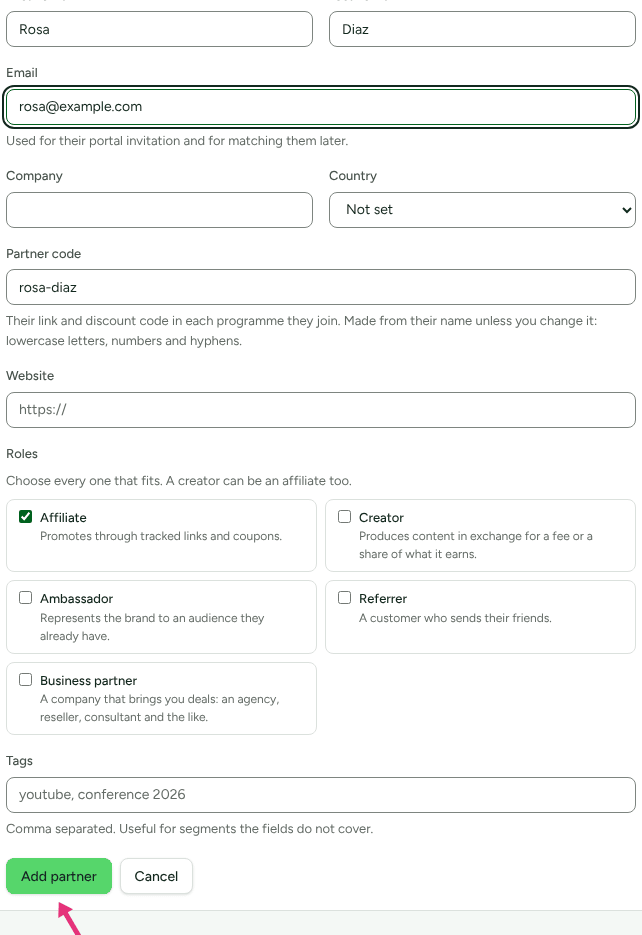Viewport: 642px width, 935px height.
Task: Enable the Ambassador role checkbox
Action: (x=25, y=597)
